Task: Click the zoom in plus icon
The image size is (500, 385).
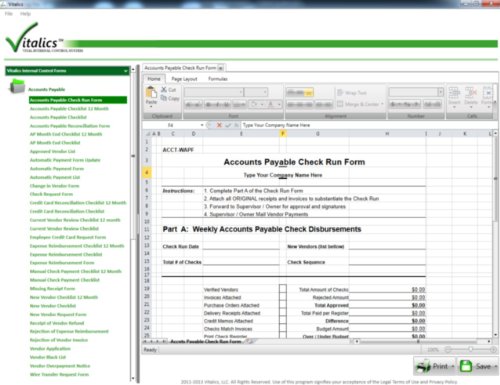Action: tap(493, 349)
